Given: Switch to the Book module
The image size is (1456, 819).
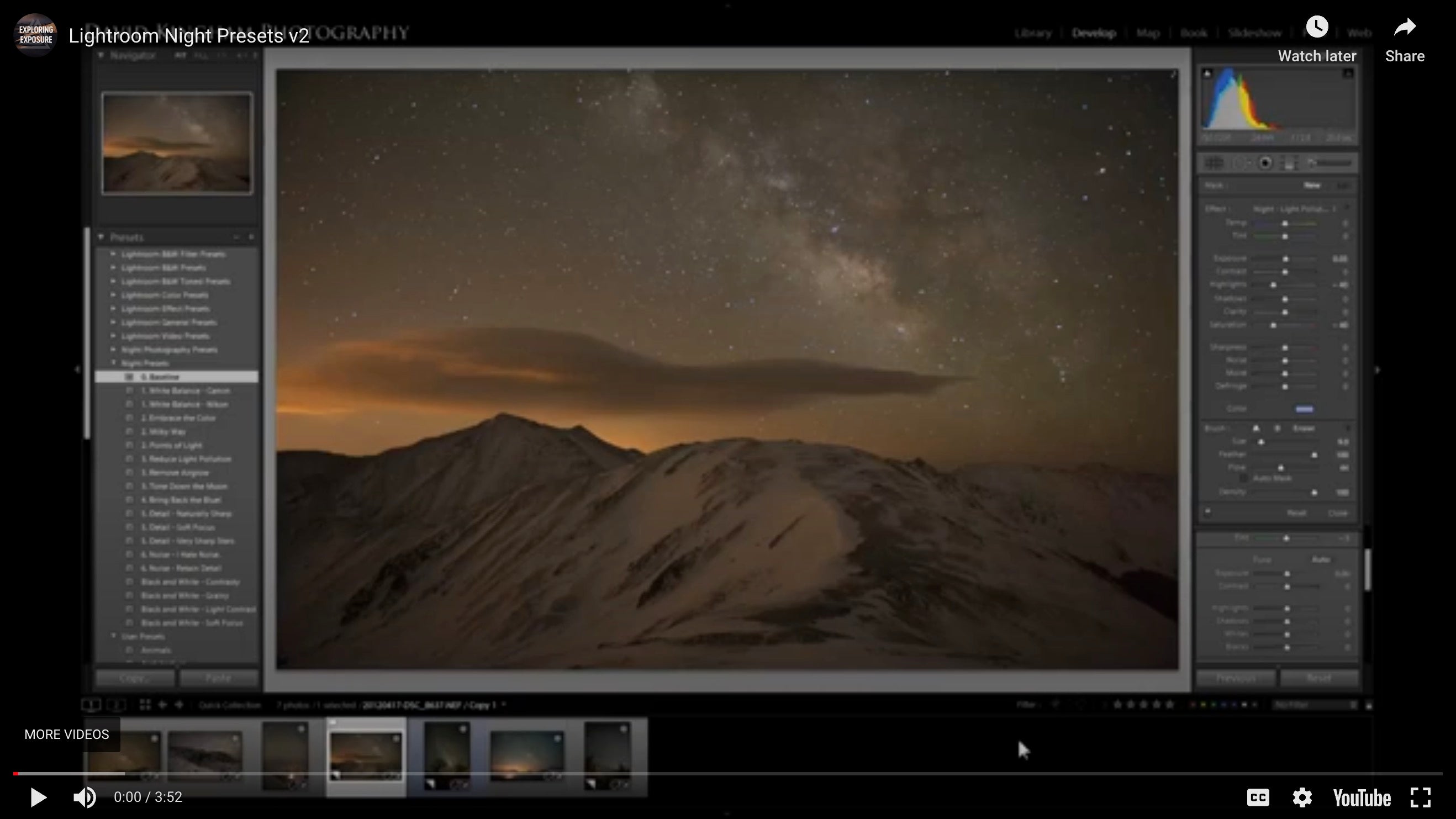Looking at the screenshot, I should click(1194, 33).
